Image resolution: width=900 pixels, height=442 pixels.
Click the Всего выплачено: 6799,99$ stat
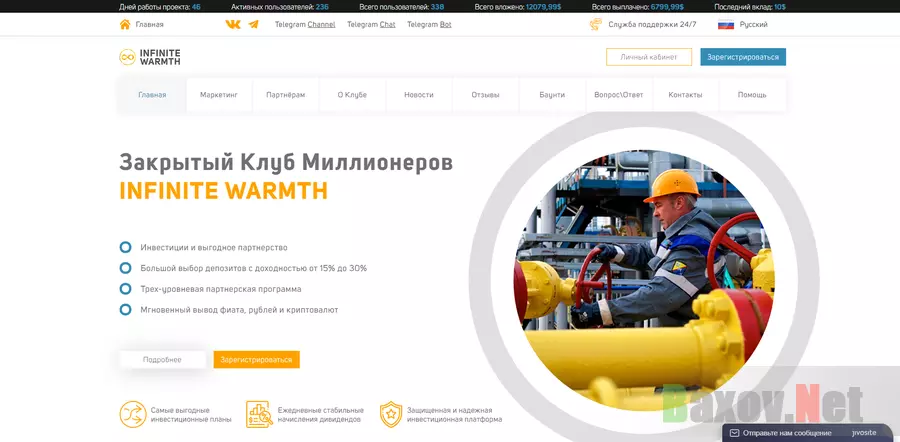coord(638,7)
